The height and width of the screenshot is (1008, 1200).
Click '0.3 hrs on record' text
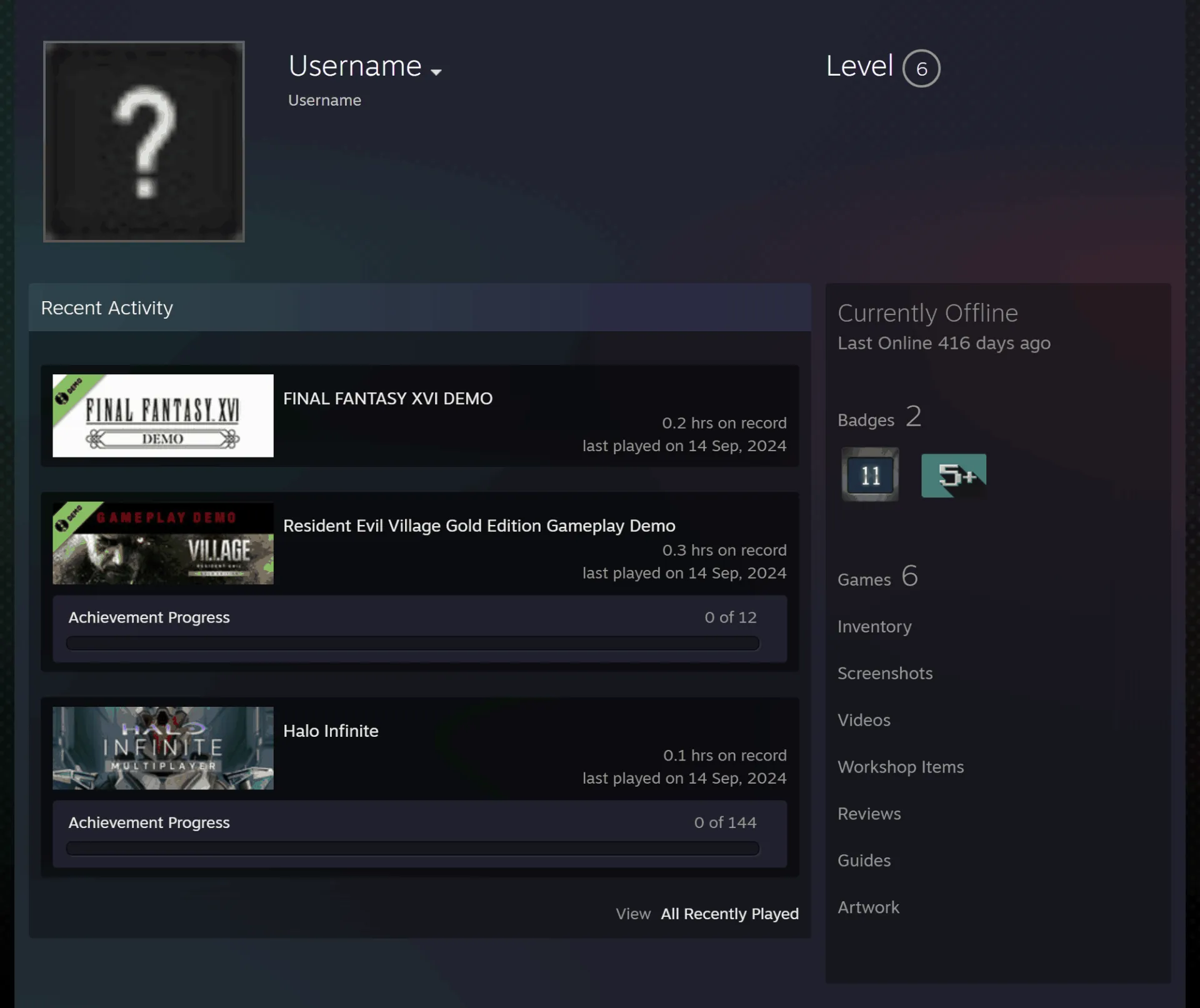pyautogui.click(x=724, y=551)
